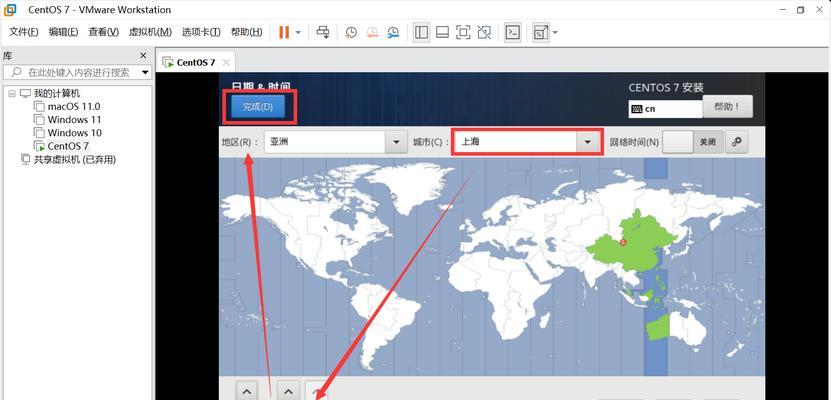The height and width of the screenshot is (400, 831).
Task: Open the 虚拟机(M) menu
Action: click(x=150, y=32)
